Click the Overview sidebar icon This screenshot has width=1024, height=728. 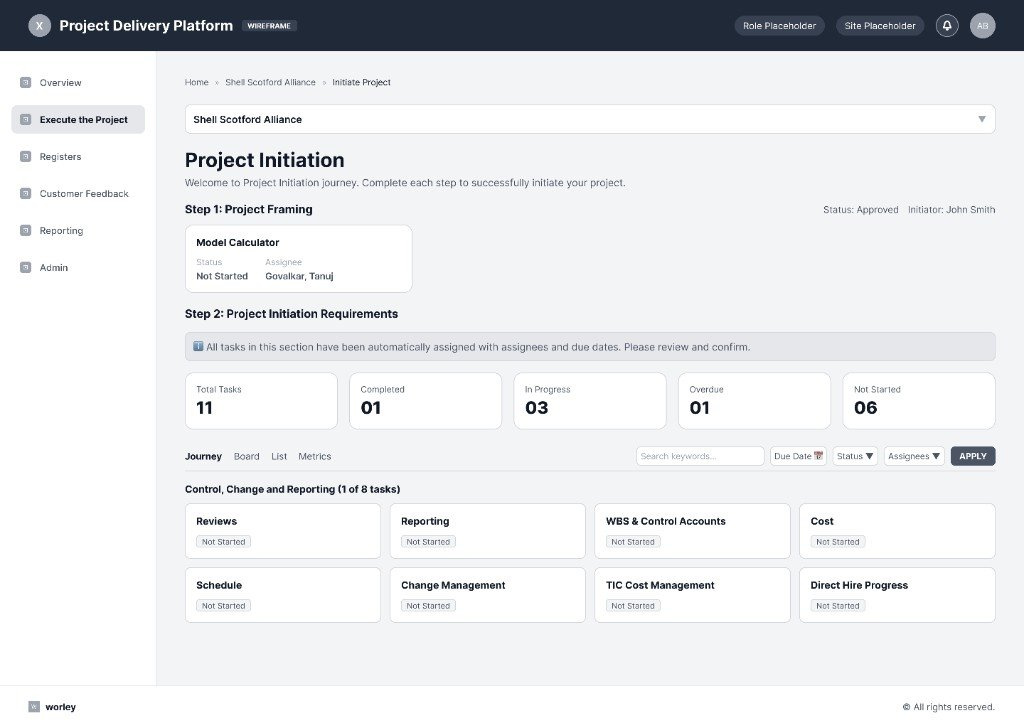[25, 82]
